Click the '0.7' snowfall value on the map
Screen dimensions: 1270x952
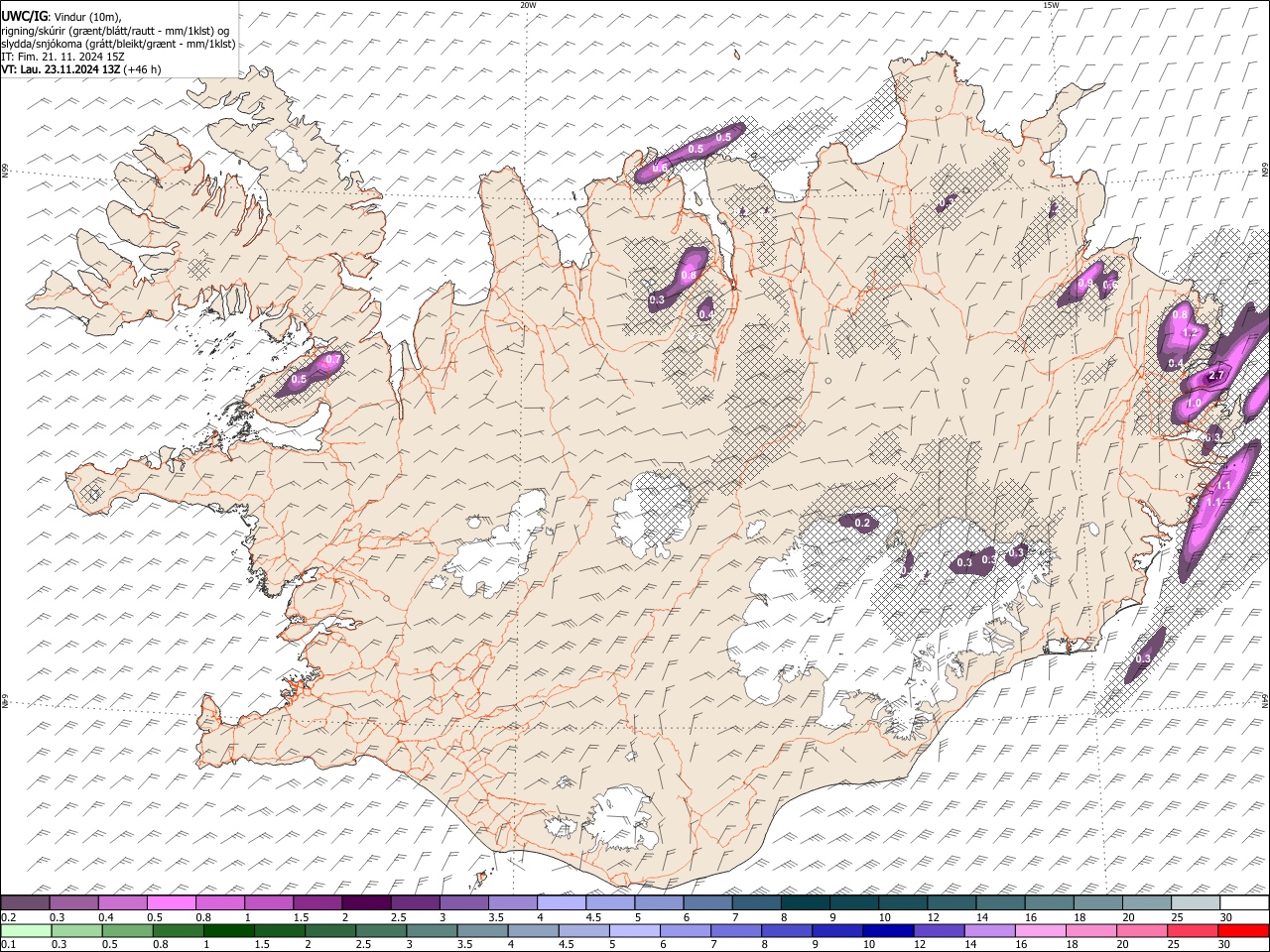point(333,359)
